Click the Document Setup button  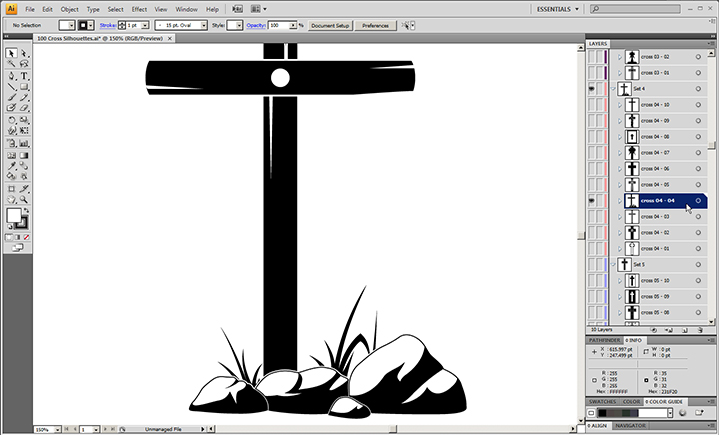coord(329,25)
